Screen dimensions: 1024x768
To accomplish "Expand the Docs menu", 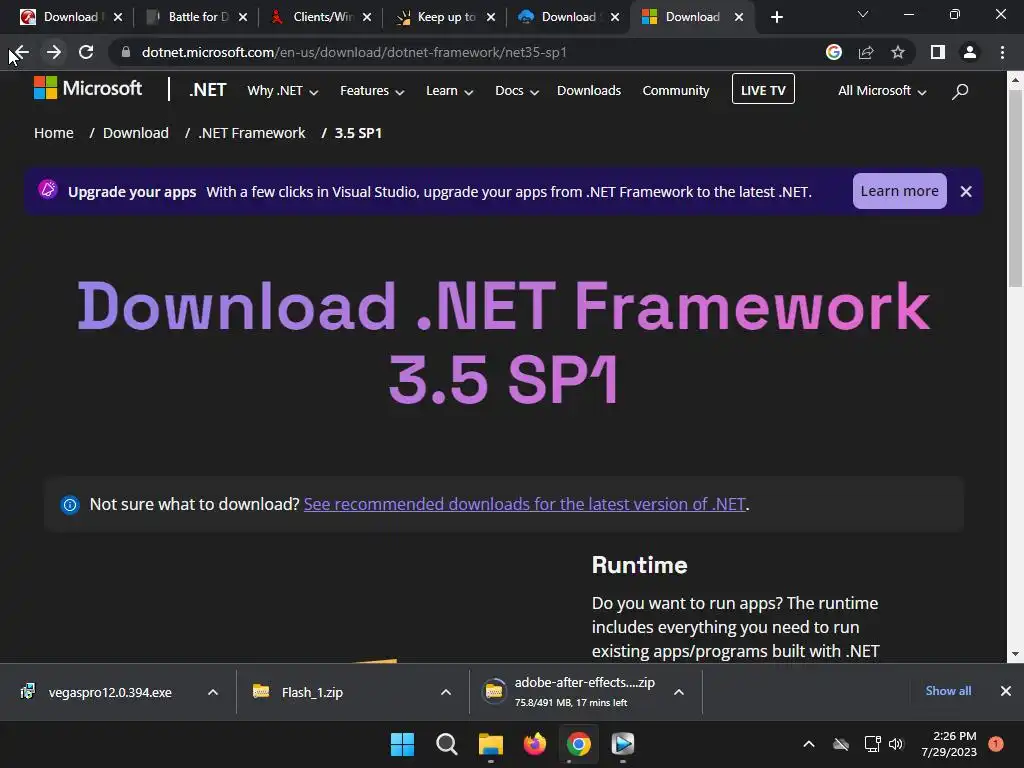I will [x=517, y=91].
